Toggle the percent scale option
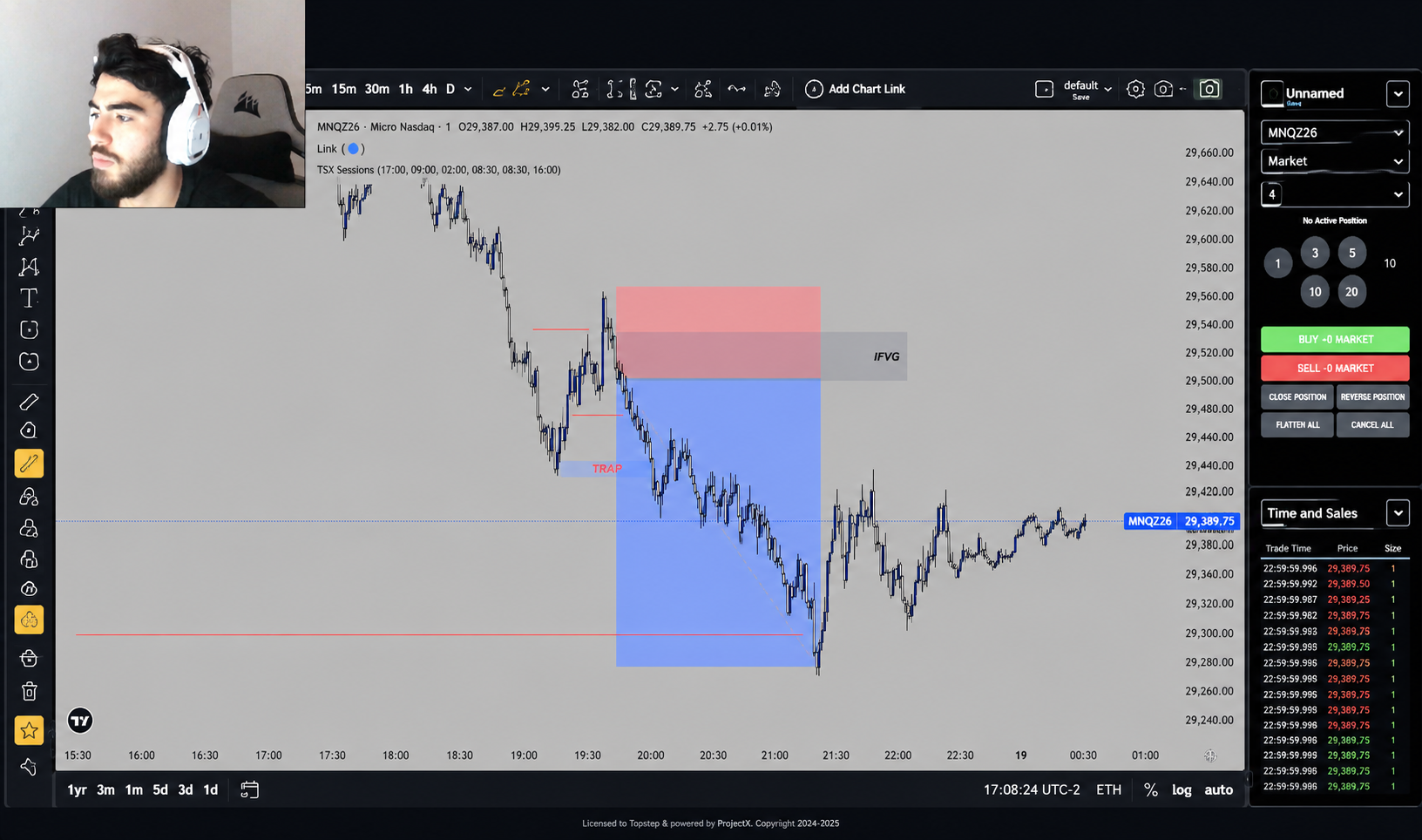Viewport: 1422px width, 840px height. coord(1151,789)
